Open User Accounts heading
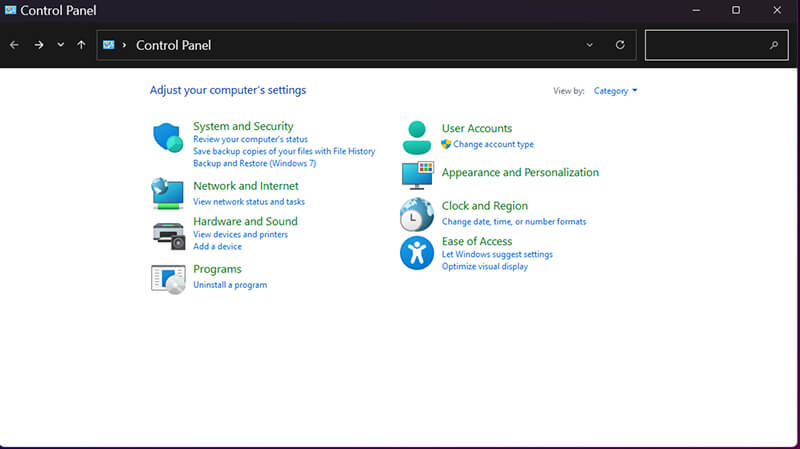Image resolution: width=800 pixels, height=449 pixels. point(477,128)
